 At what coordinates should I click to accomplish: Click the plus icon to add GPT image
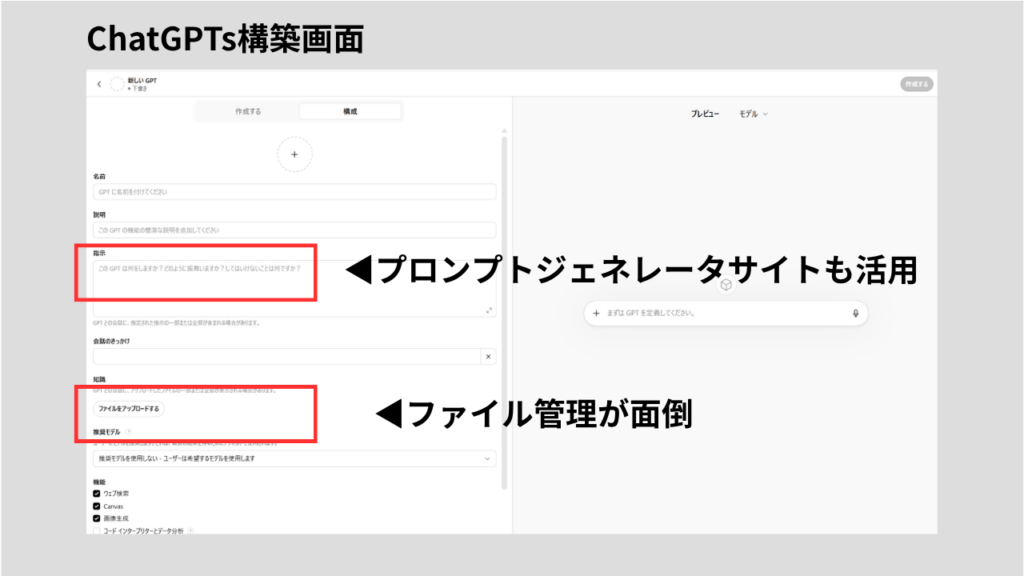295,154
